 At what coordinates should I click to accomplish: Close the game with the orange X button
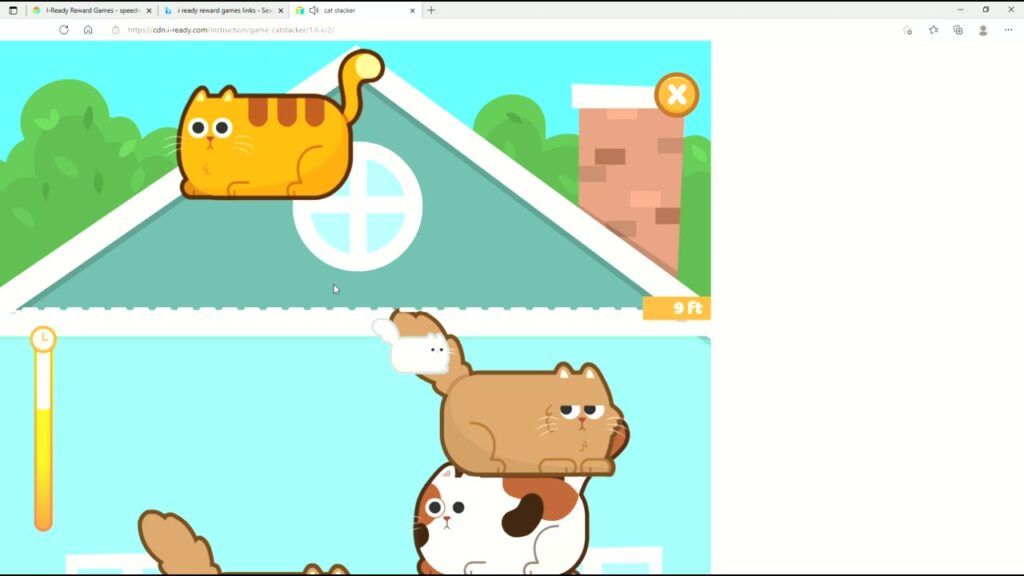(x=677, y=95)
